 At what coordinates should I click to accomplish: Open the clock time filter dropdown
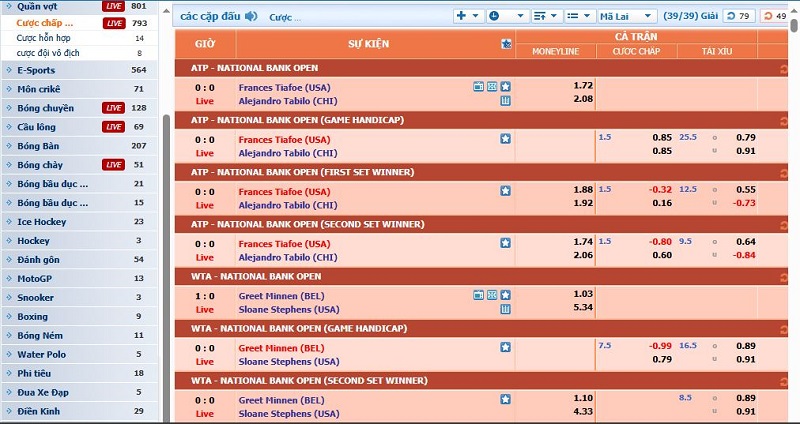(x=507, y=16)
